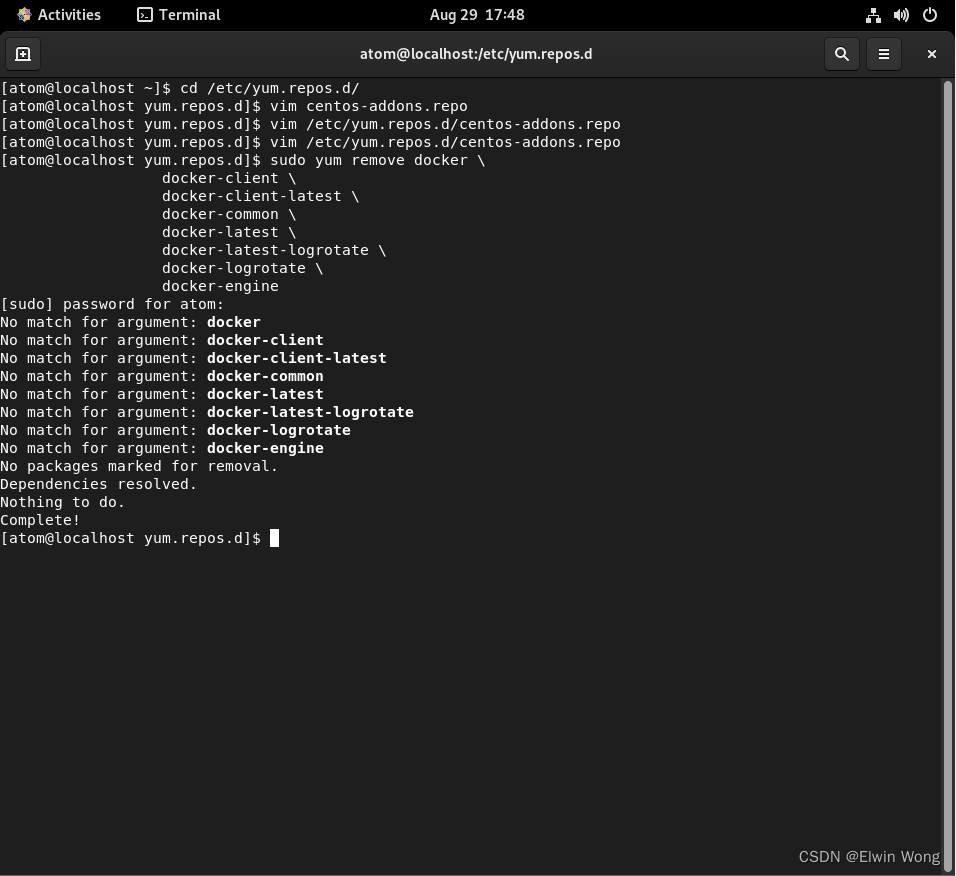This screenshot has width=956, height=876.
Task: Click 'No match for argument: docker-engine' line
Action: (x=162, y=448)
